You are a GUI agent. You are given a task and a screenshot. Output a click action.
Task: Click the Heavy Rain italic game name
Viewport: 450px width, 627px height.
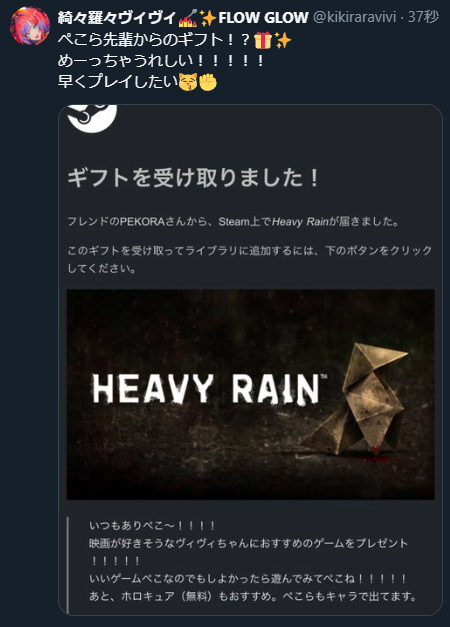click(300, 222)
